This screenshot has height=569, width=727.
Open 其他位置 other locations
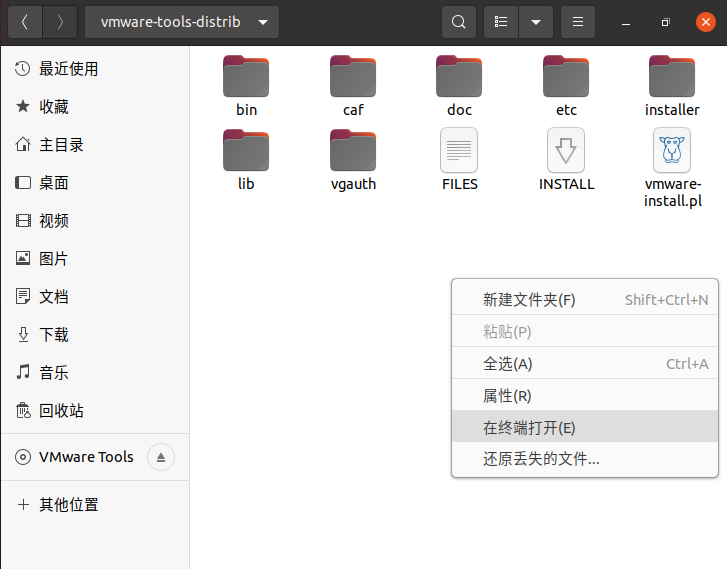95,505
